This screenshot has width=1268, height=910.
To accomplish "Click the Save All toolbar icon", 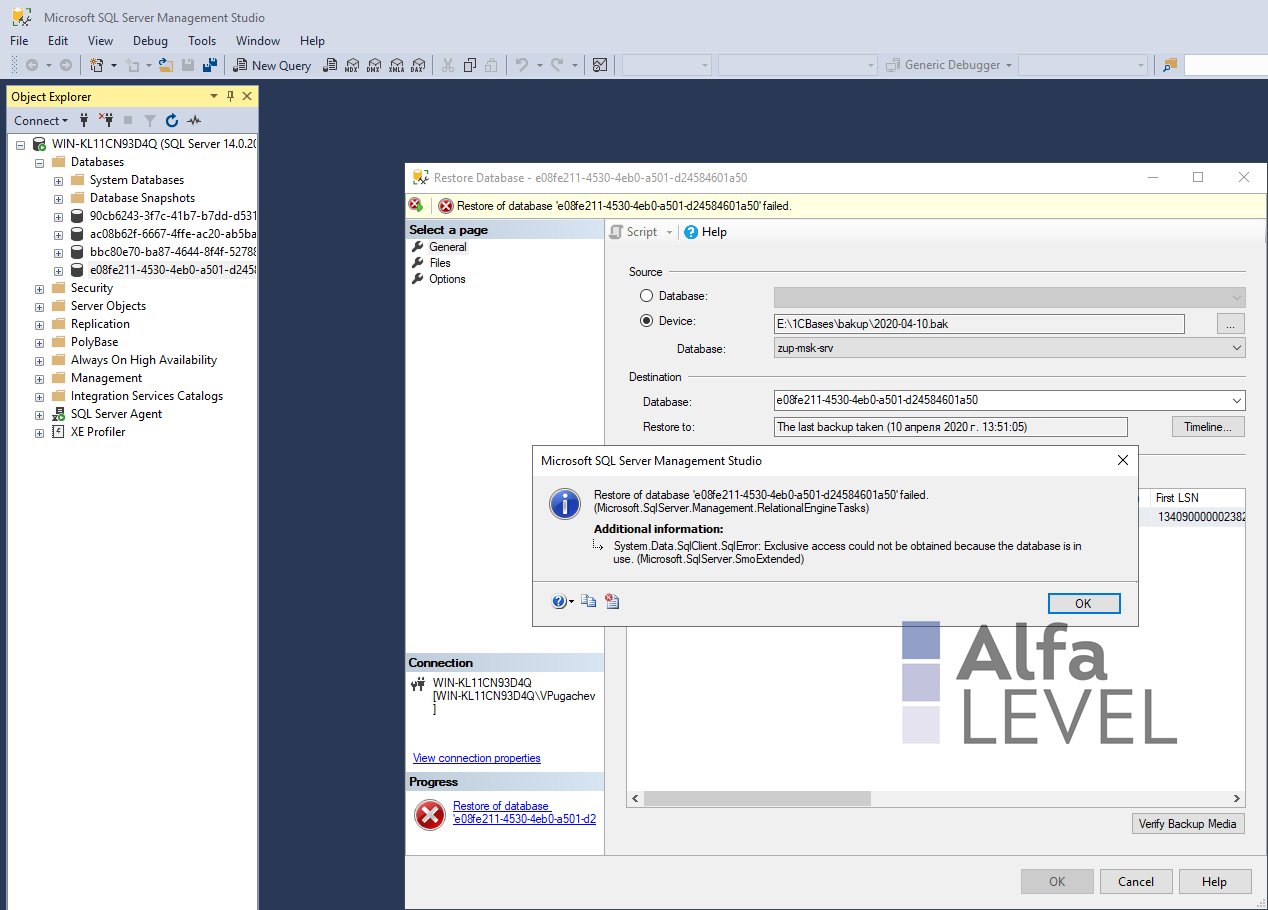I will click(x=210, y=65).
